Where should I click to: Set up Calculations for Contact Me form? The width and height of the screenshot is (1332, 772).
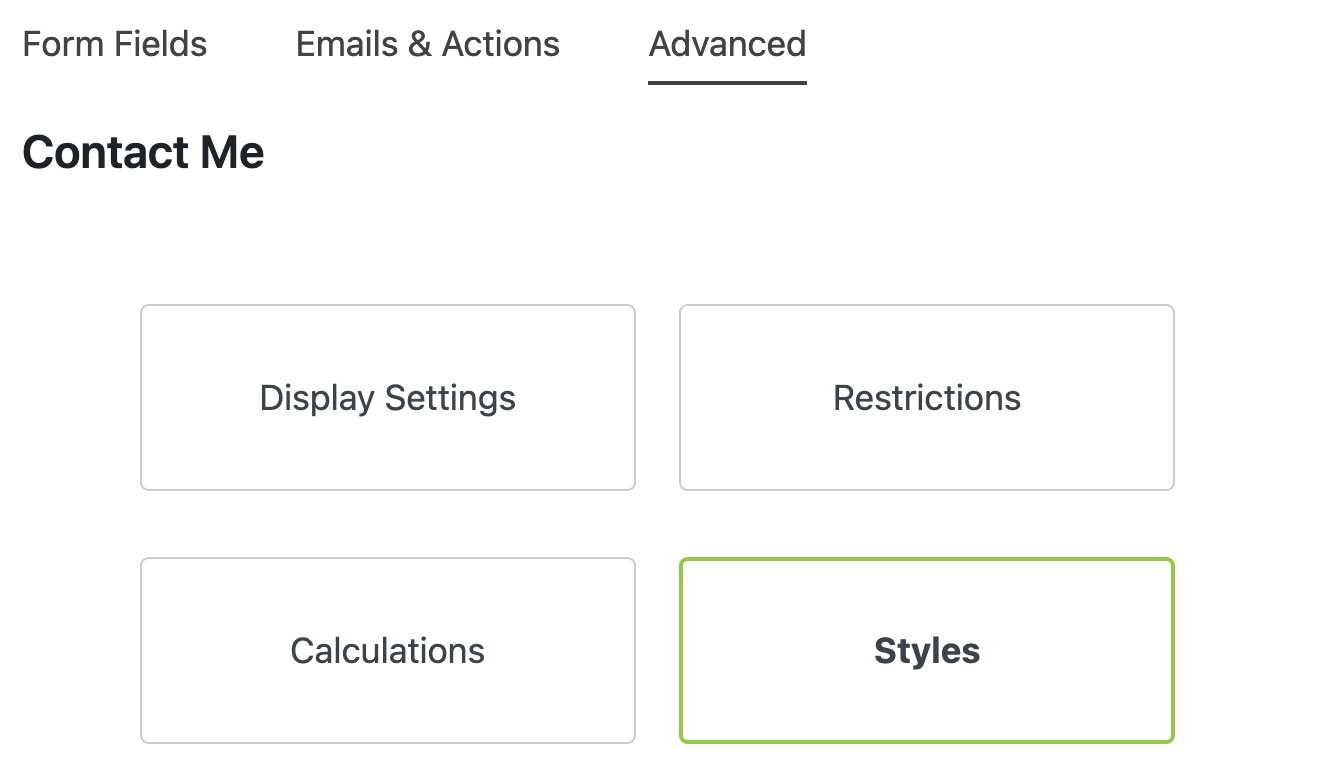[x=388, y=650]
